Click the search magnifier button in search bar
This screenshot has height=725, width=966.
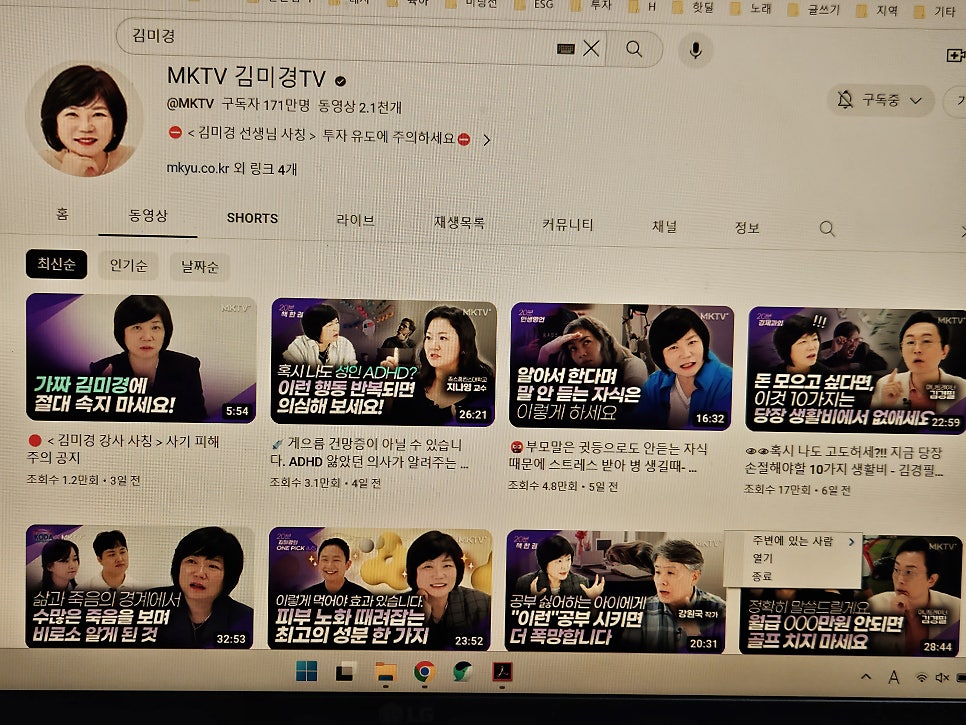[x=634, y=49]
